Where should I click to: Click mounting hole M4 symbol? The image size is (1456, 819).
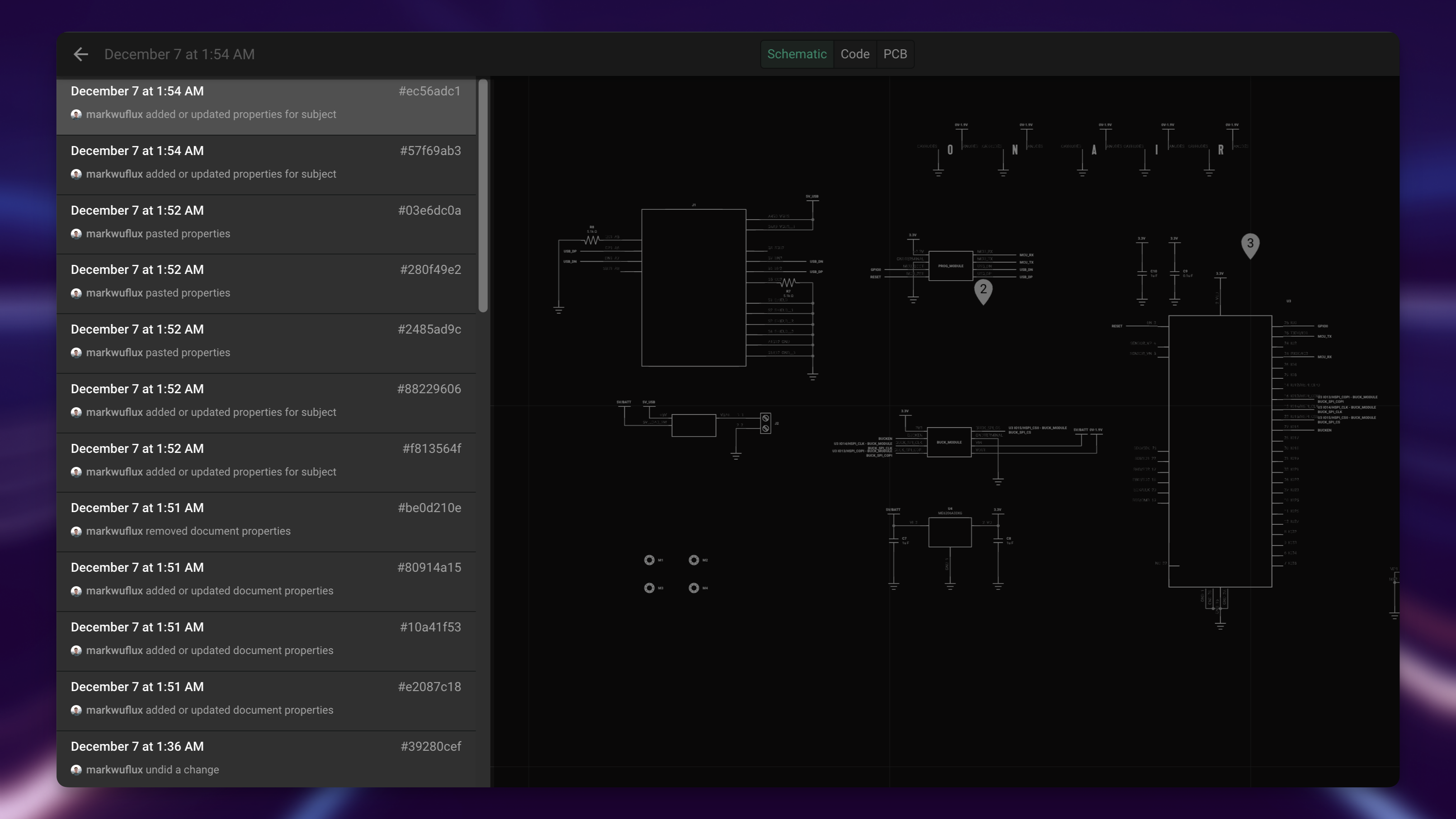(693, 588)
